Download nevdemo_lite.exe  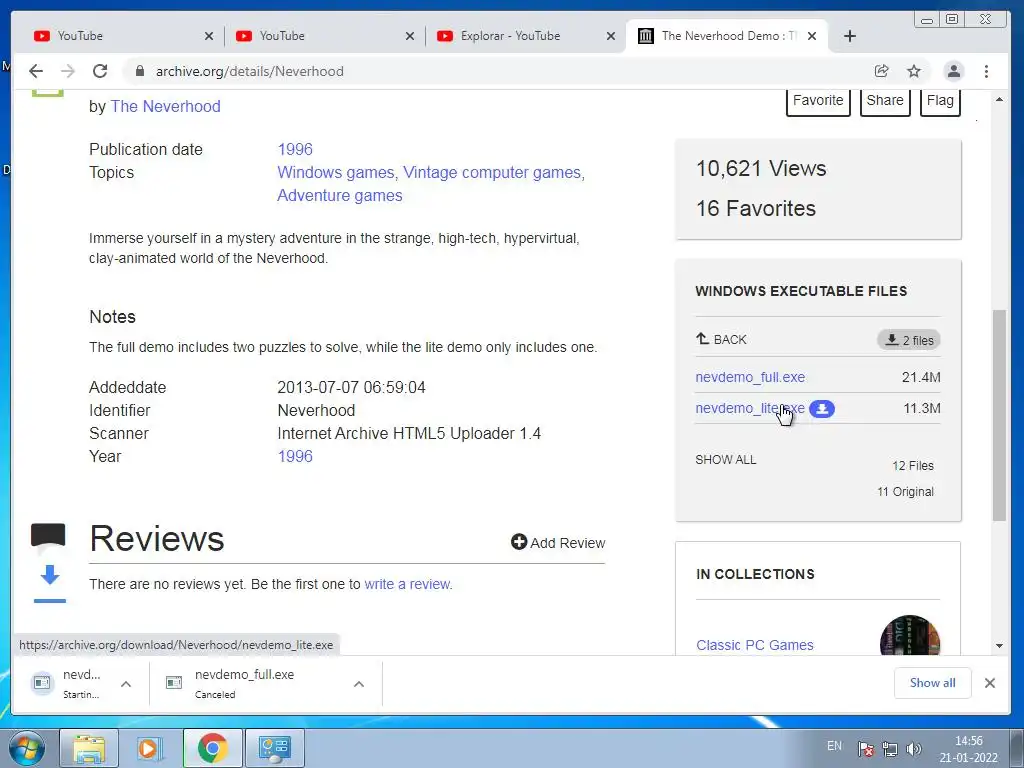tap(750, 408)
